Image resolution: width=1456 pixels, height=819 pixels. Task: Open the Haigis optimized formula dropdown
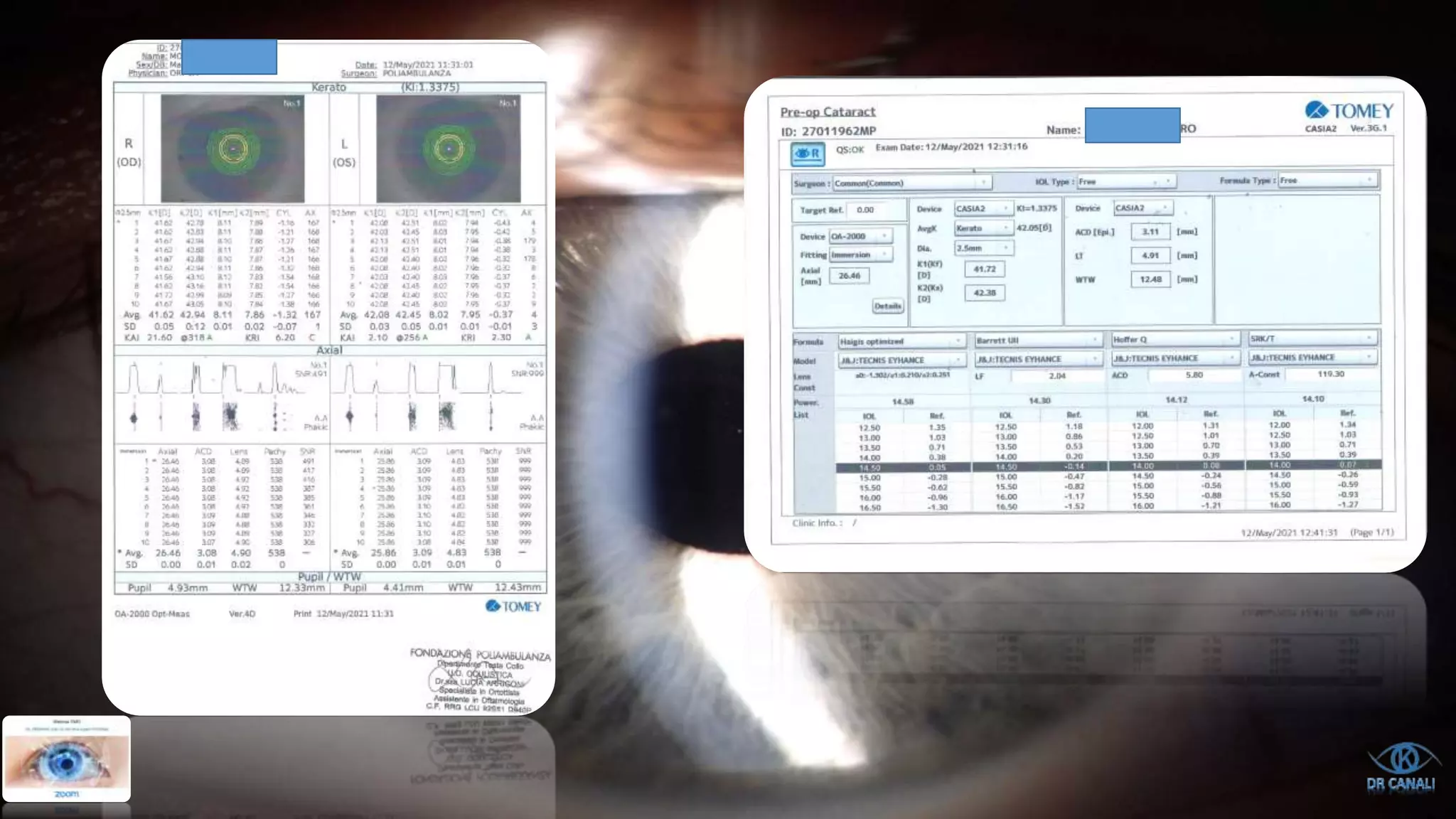[901, 341]
